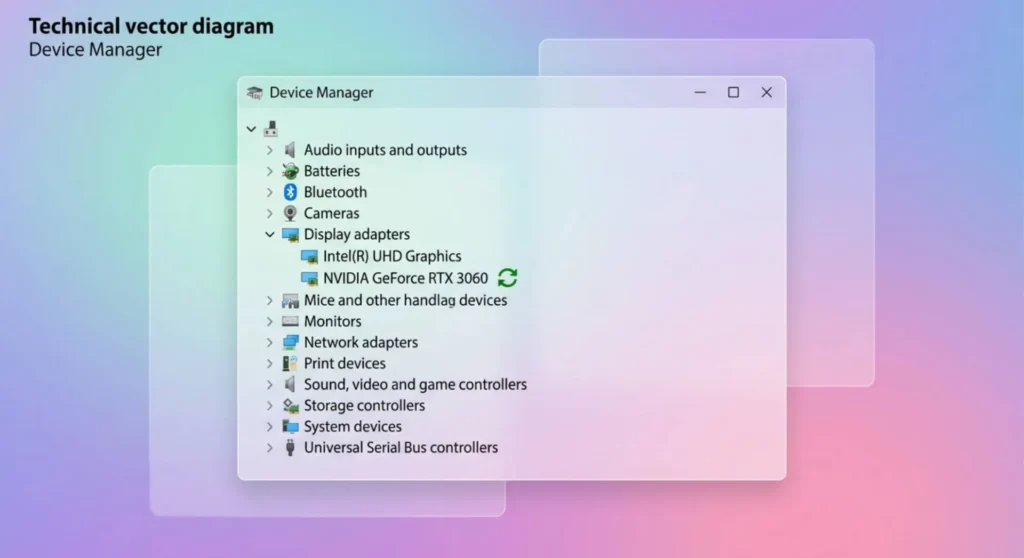Close the Device Manager window

coord(767,93)
